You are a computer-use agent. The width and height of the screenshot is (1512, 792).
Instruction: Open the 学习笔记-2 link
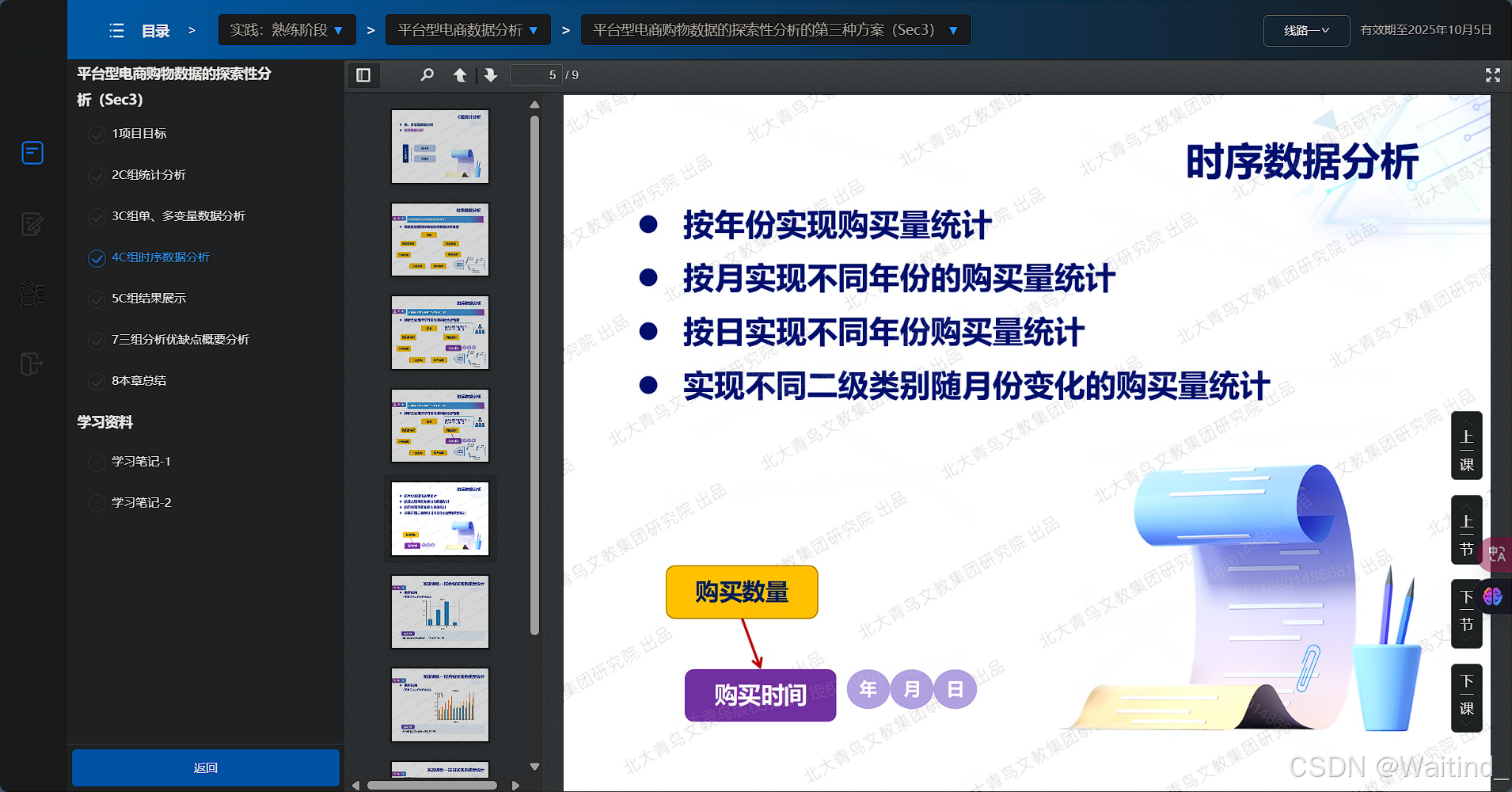141,503
